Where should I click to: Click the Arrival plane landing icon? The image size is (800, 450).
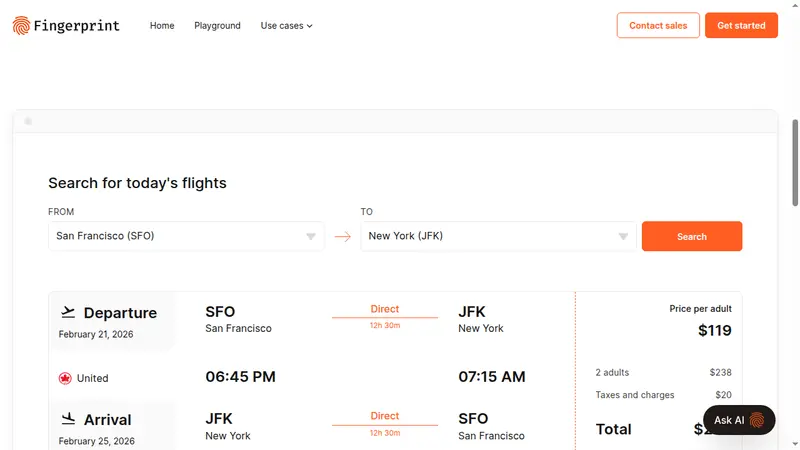(x=68, y=419)
